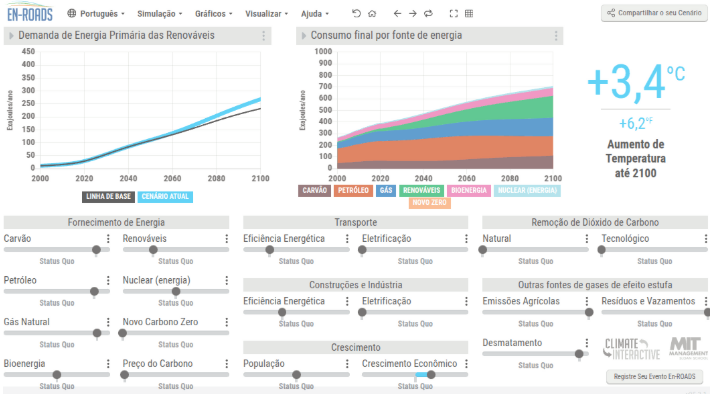
Task: Open Transporte Eficiência Energética details menu
Action: click(347, 239)
